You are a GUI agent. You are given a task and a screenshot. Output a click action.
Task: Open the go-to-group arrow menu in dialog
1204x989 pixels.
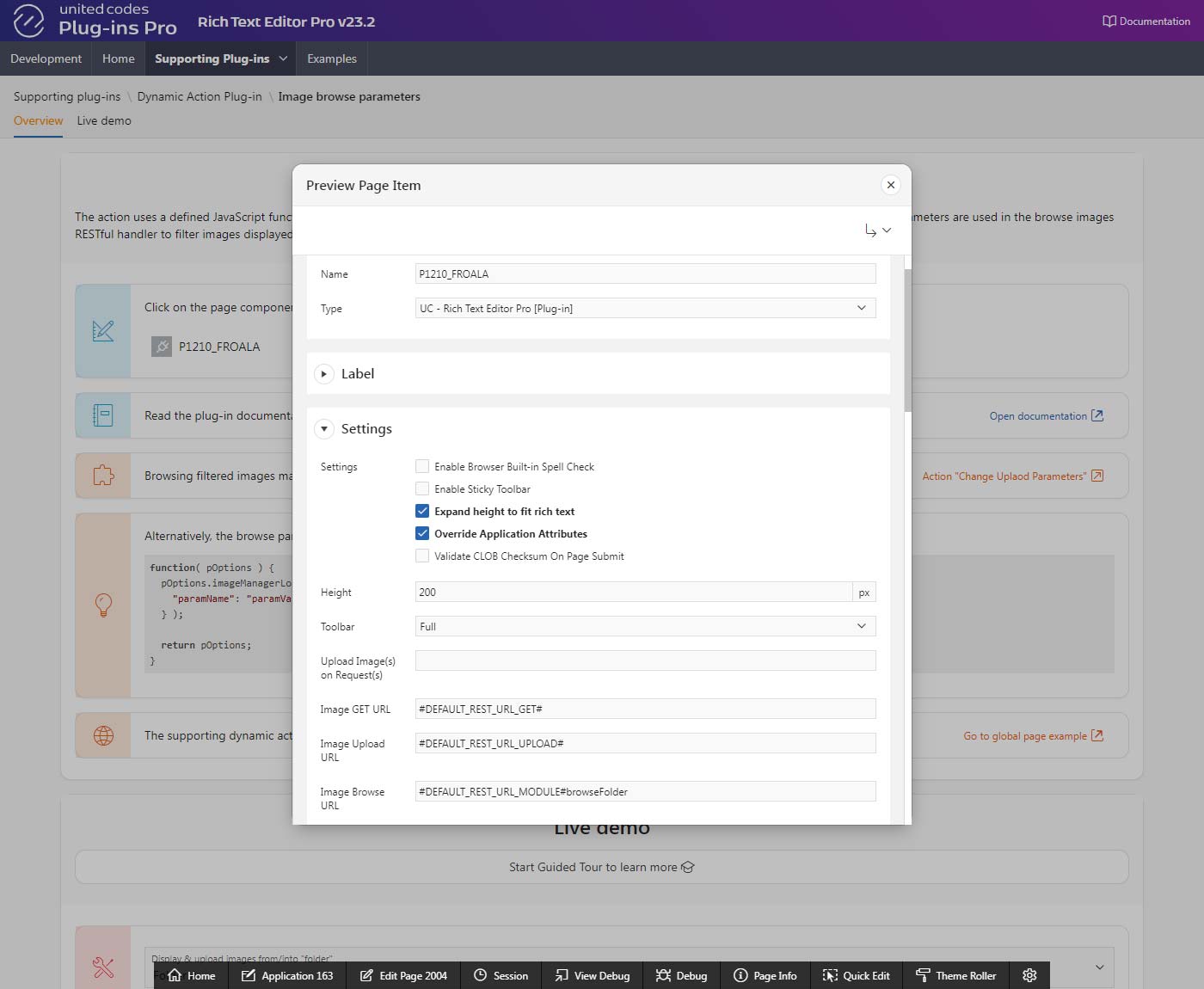click(x=878, y=230)
